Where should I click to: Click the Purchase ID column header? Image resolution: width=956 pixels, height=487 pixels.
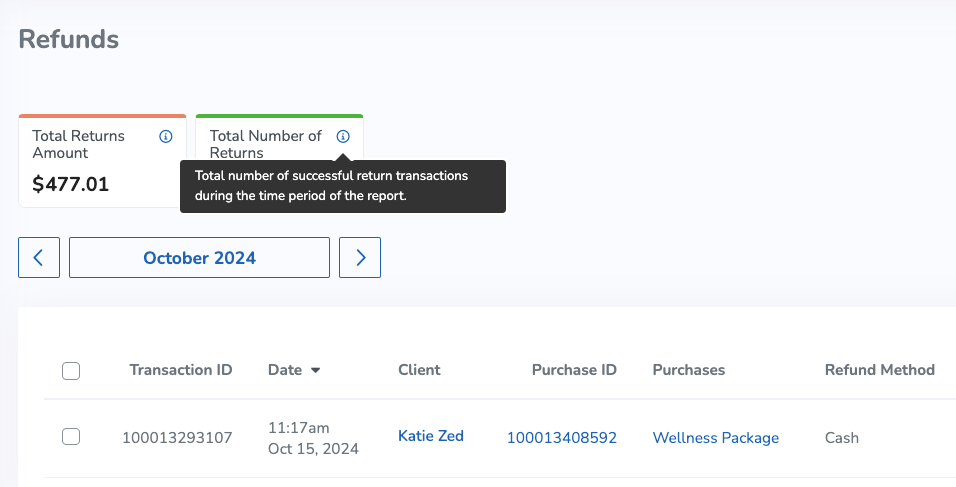[x=574, y=370]
